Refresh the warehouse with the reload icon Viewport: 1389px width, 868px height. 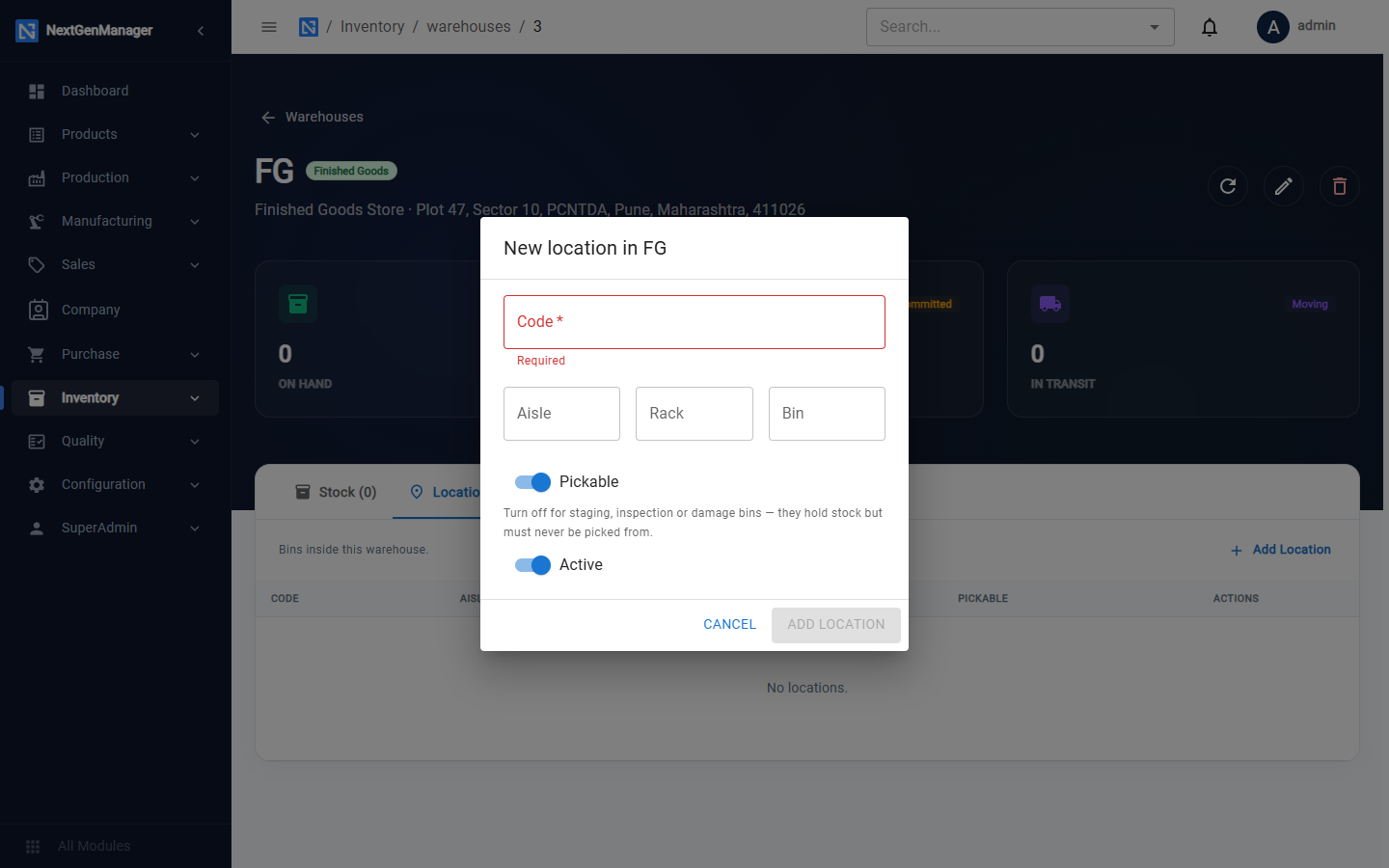(x=1228, y=186)
